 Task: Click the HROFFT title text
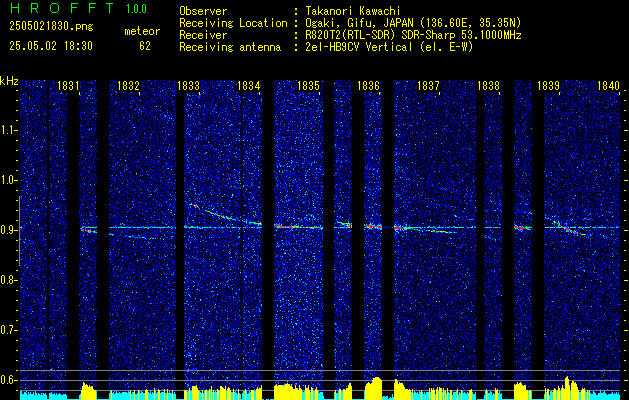pos(62,8)
